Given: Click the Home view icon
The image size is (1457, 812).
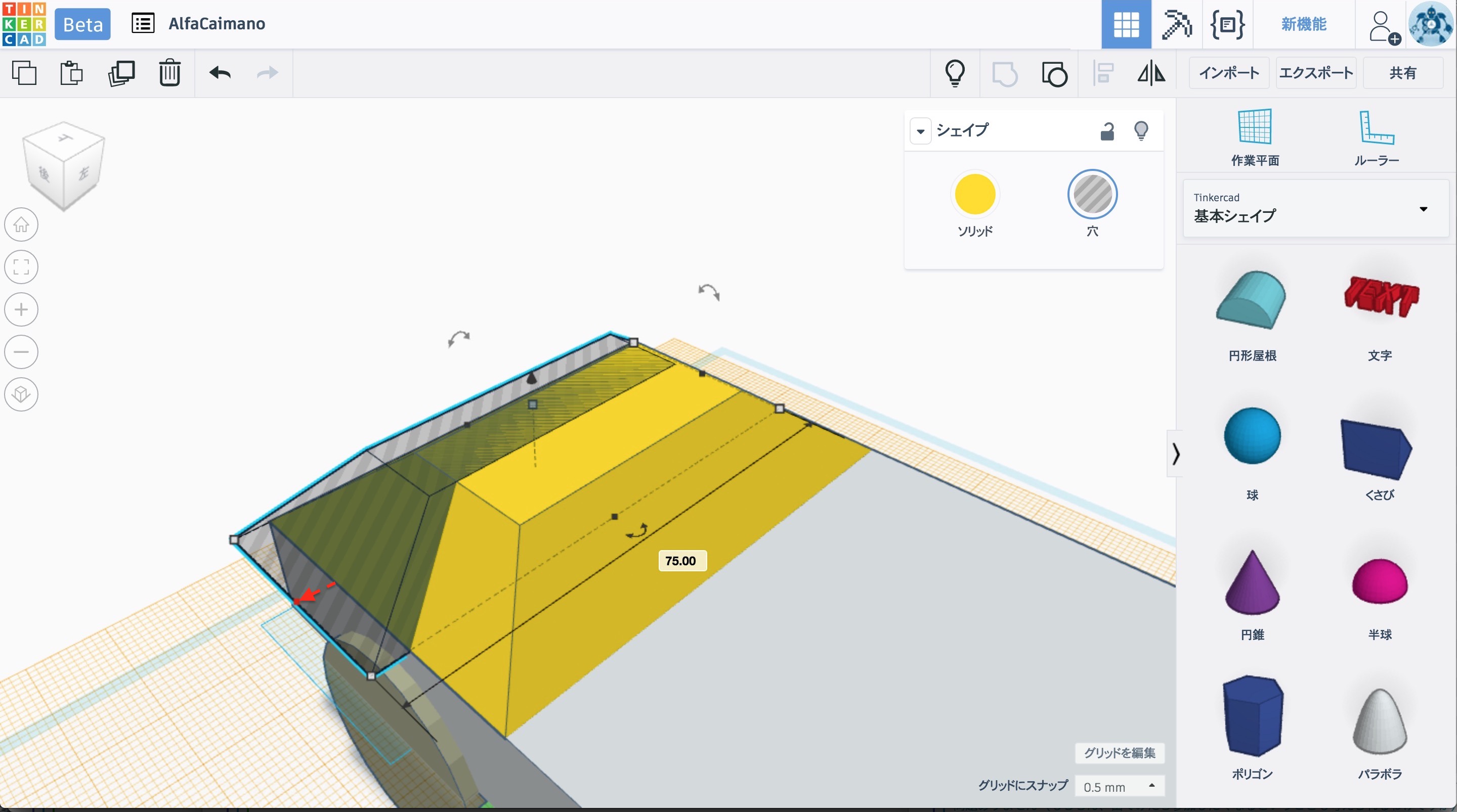Looking at the screenshot, I should pyautogui.click(x=21, y=224).
